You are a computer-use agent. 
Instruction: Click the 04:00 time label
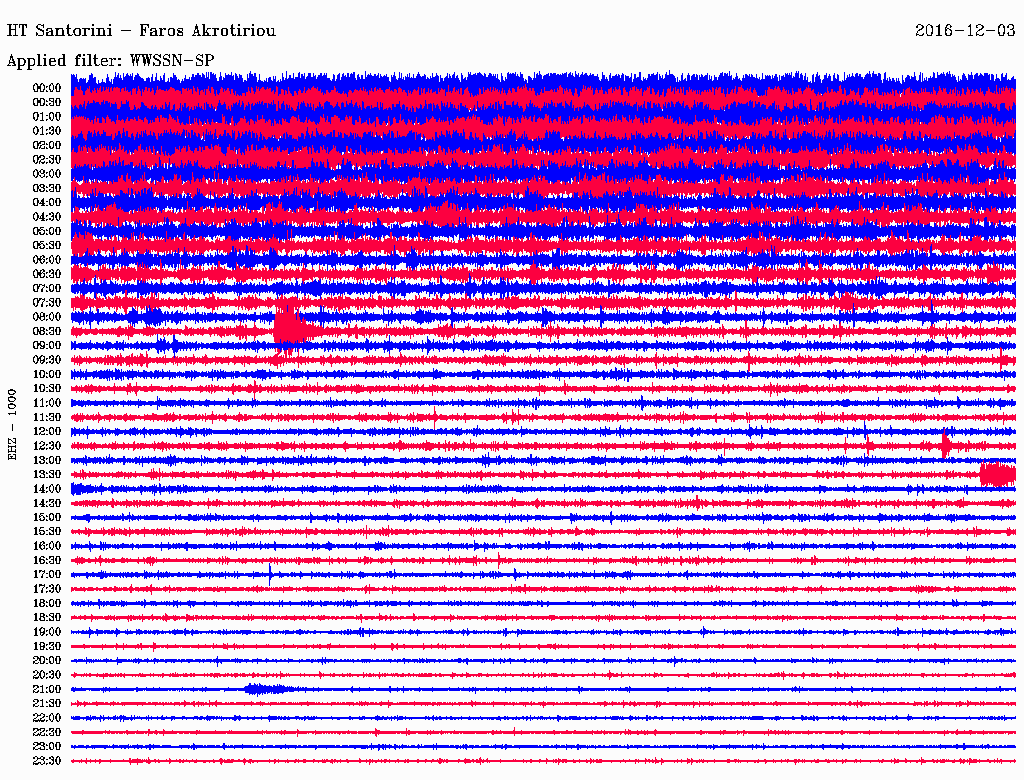click(47, 203)
